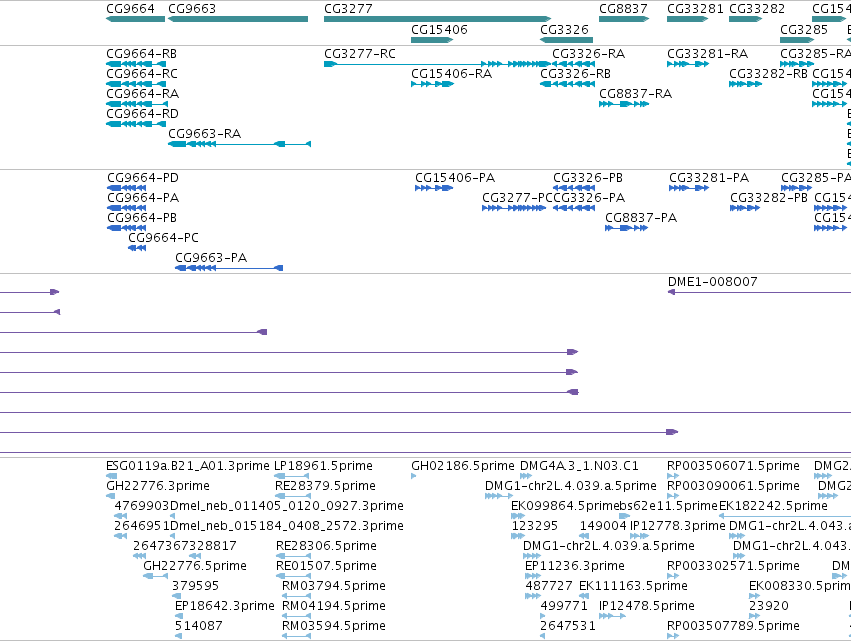851x641 pixels.
Task: Click the IP12778.3prime EST
Action: (x=639, y=536)
